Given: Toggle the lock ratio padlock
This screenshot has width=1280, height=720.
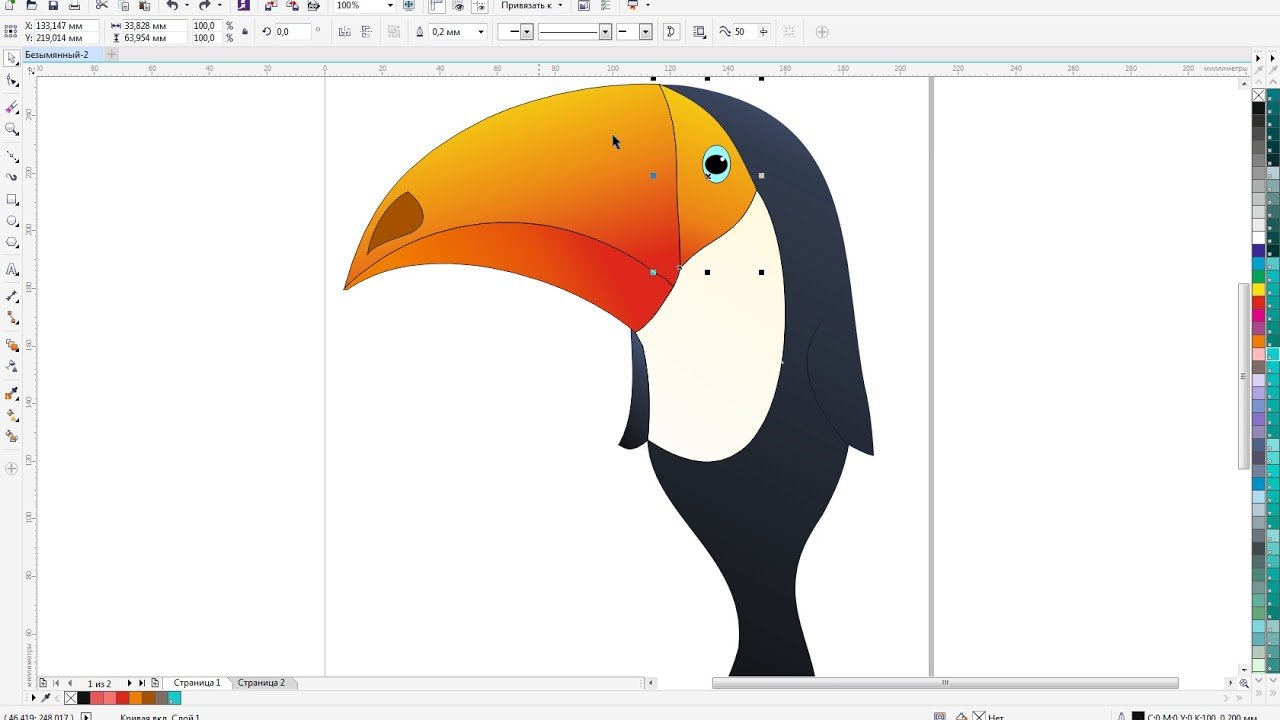Looking at the screenshot, I should click(x=246, y=32).
